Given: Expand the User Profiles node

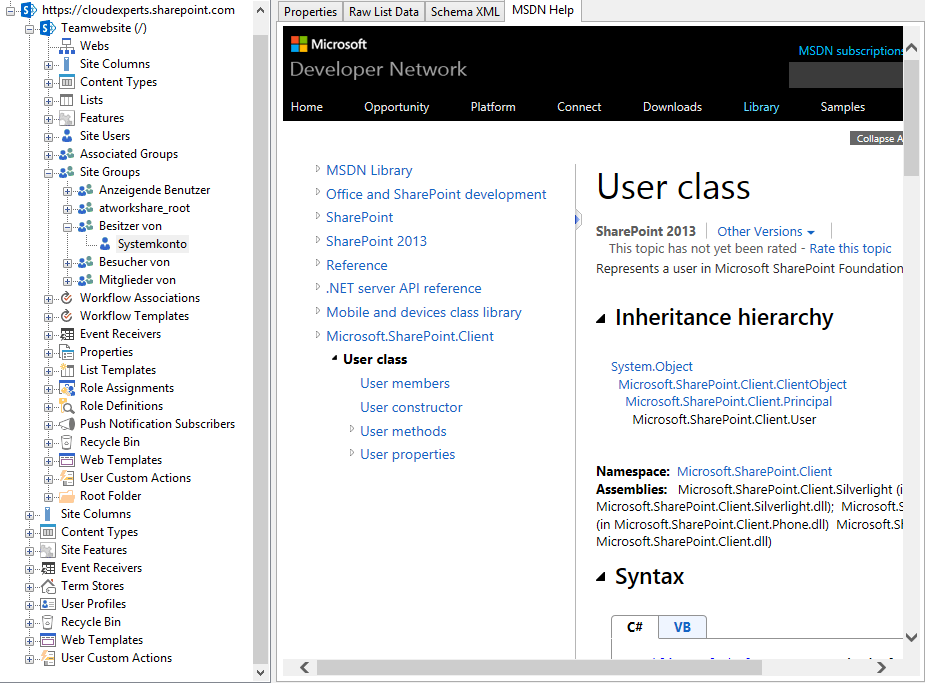Looking at the screenshot, I should (30, 604).
